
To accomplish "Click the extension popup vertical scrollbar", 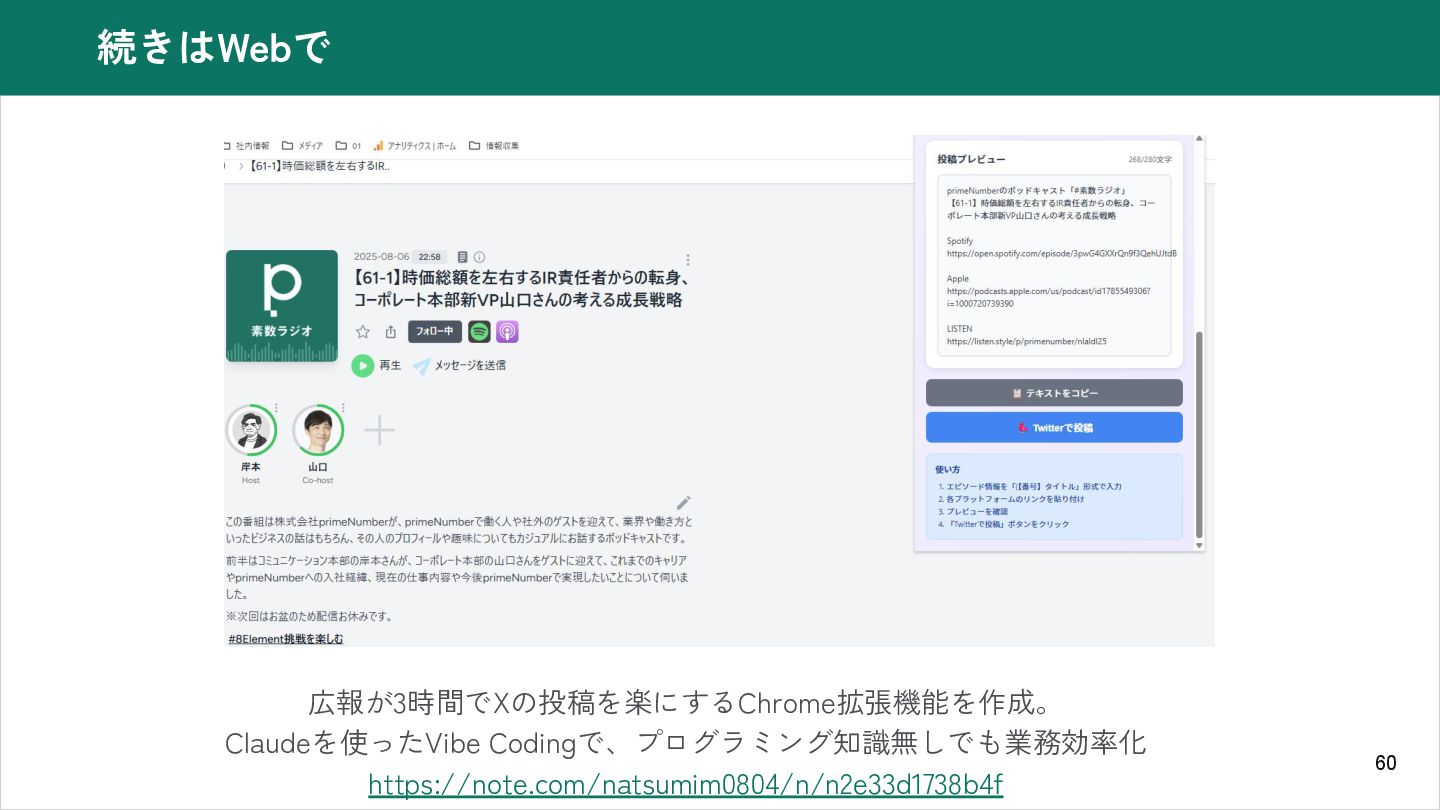I will [x=1200, y=435].
